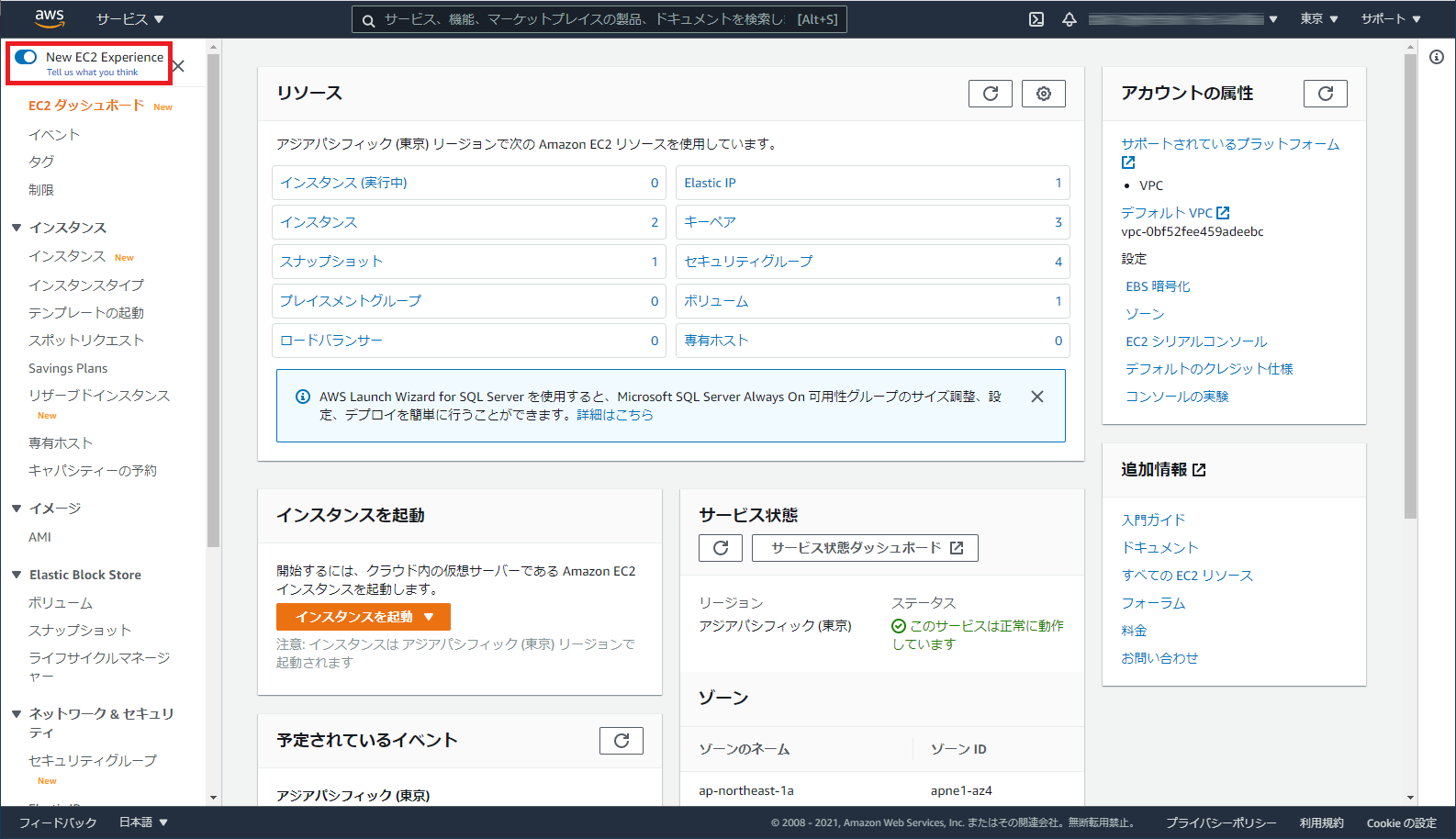The width and height of the screenshot is (1456, 839).
Task: Focus the AWS services search field
Action: [x=599, y=19]
